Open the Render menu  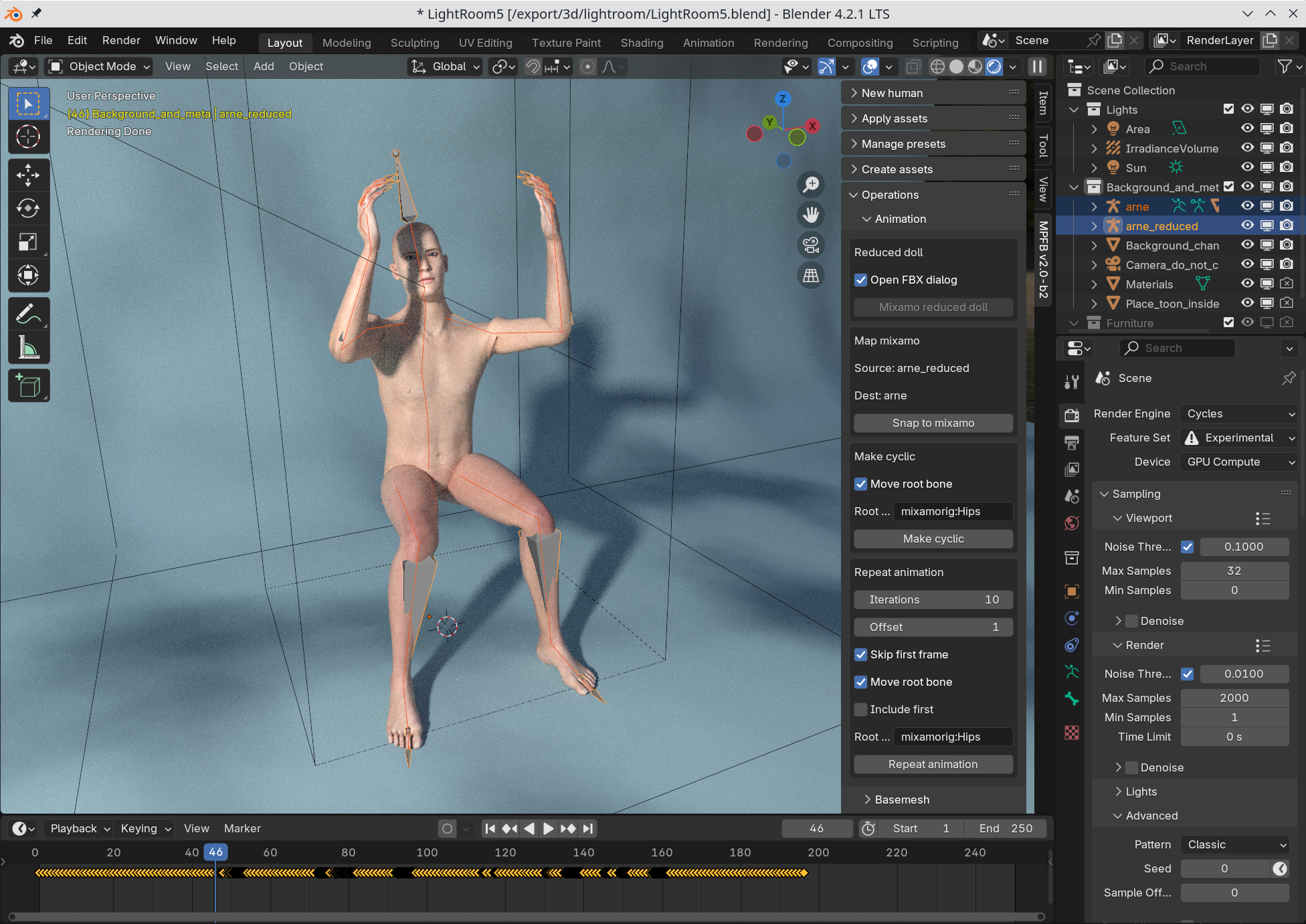coord(121,40)
